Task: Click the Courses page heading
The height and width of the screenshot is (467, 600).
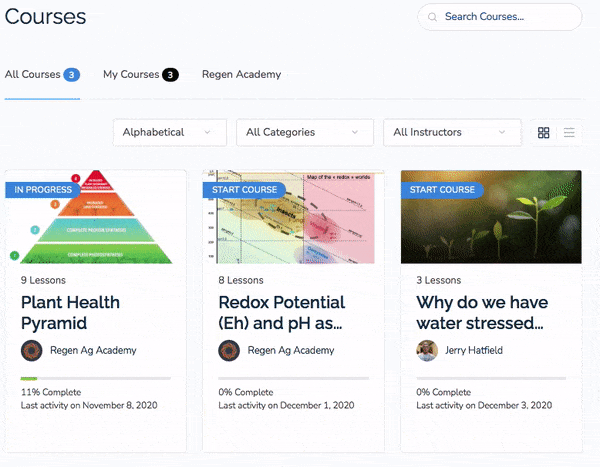Action: pos(45,17)
